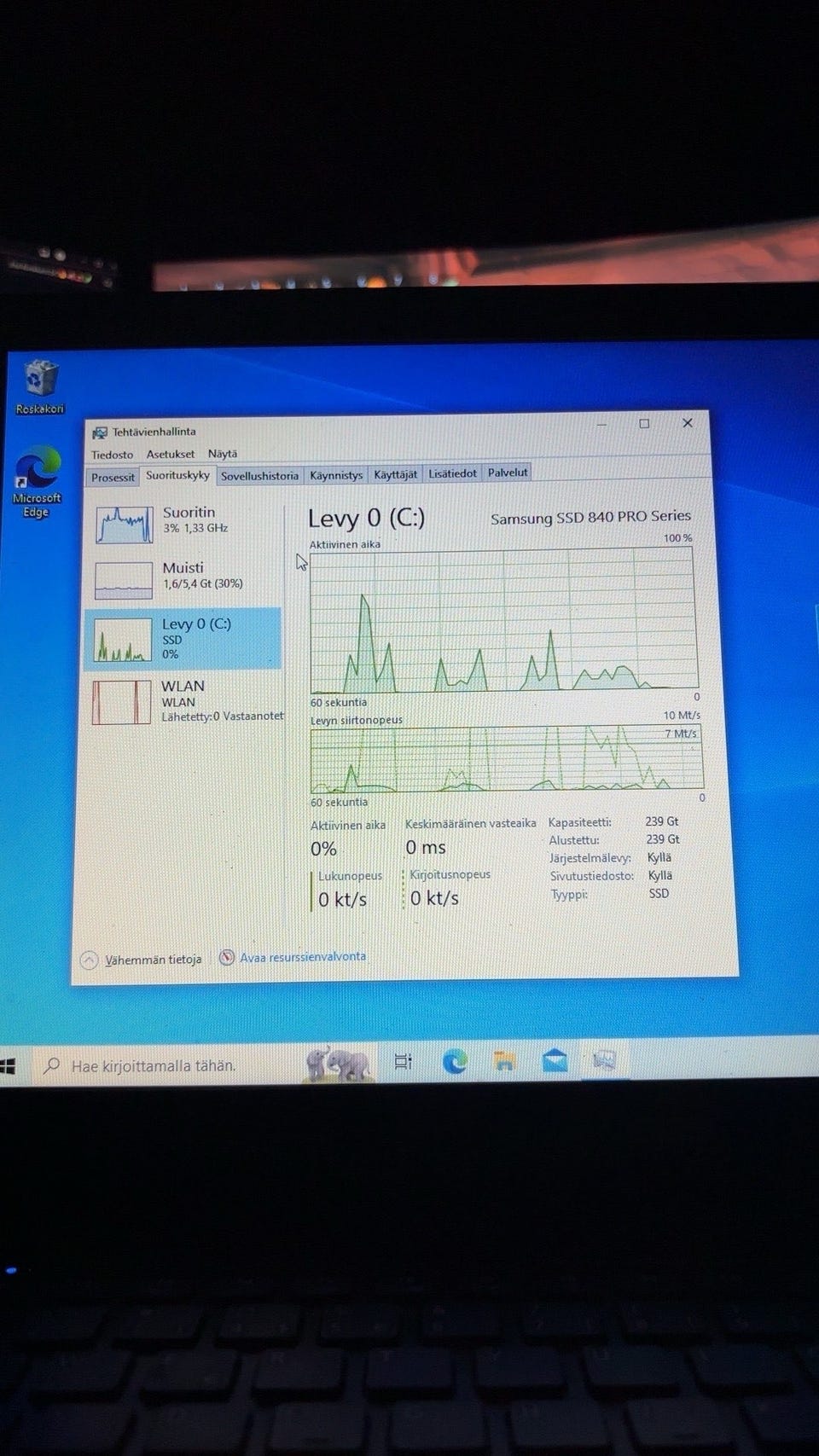The height and width of the screenshot is (1456, 819).
Task: Select the Levy 0 (C:) disk entry
Action: pyautogui.click(x=183, y=638)
